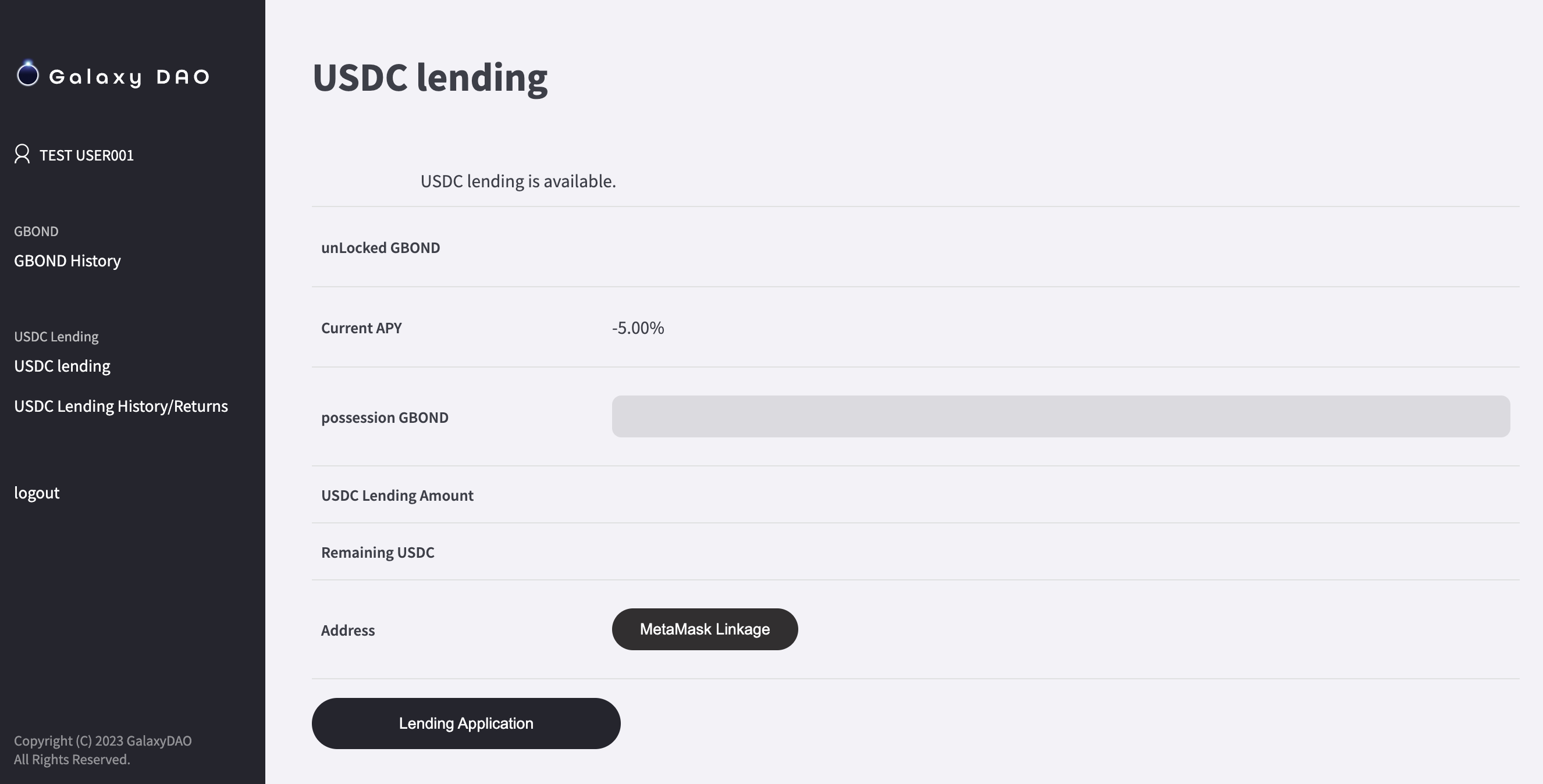The image size is (1543, 784).
Task: Click the -5.00% Current APY value
Action: pos(638,327)
